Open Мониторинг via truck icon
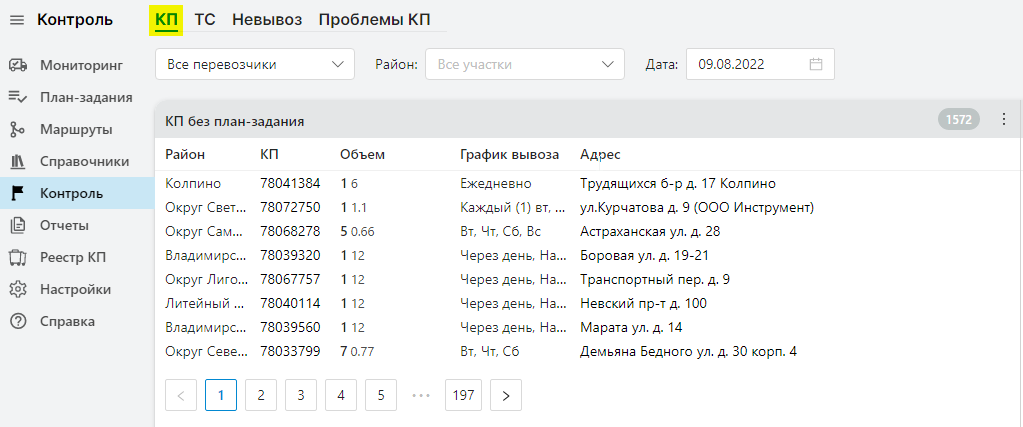The height and width of the screenshot is (427, 1023). [x=17, y=65]
